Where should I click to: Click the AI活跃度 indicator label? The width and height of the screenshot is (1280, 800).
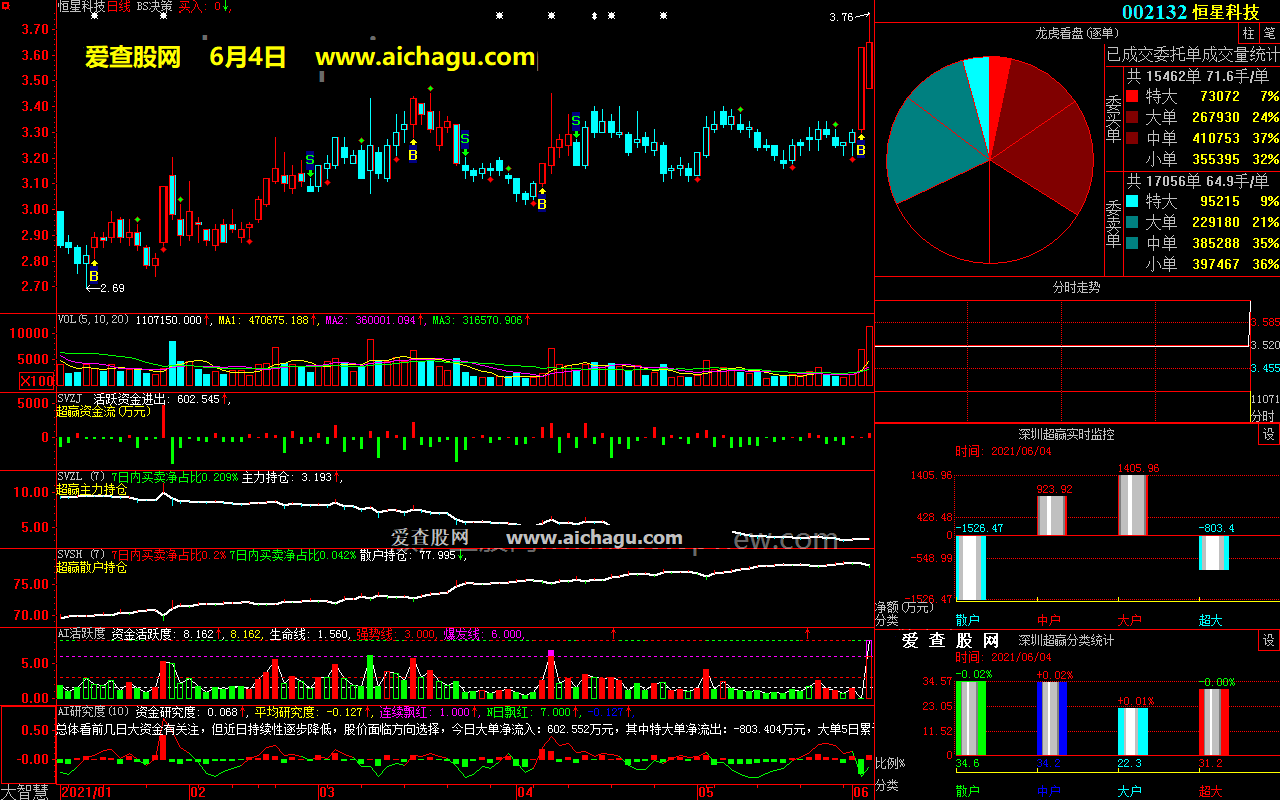(x=82, y=633)
